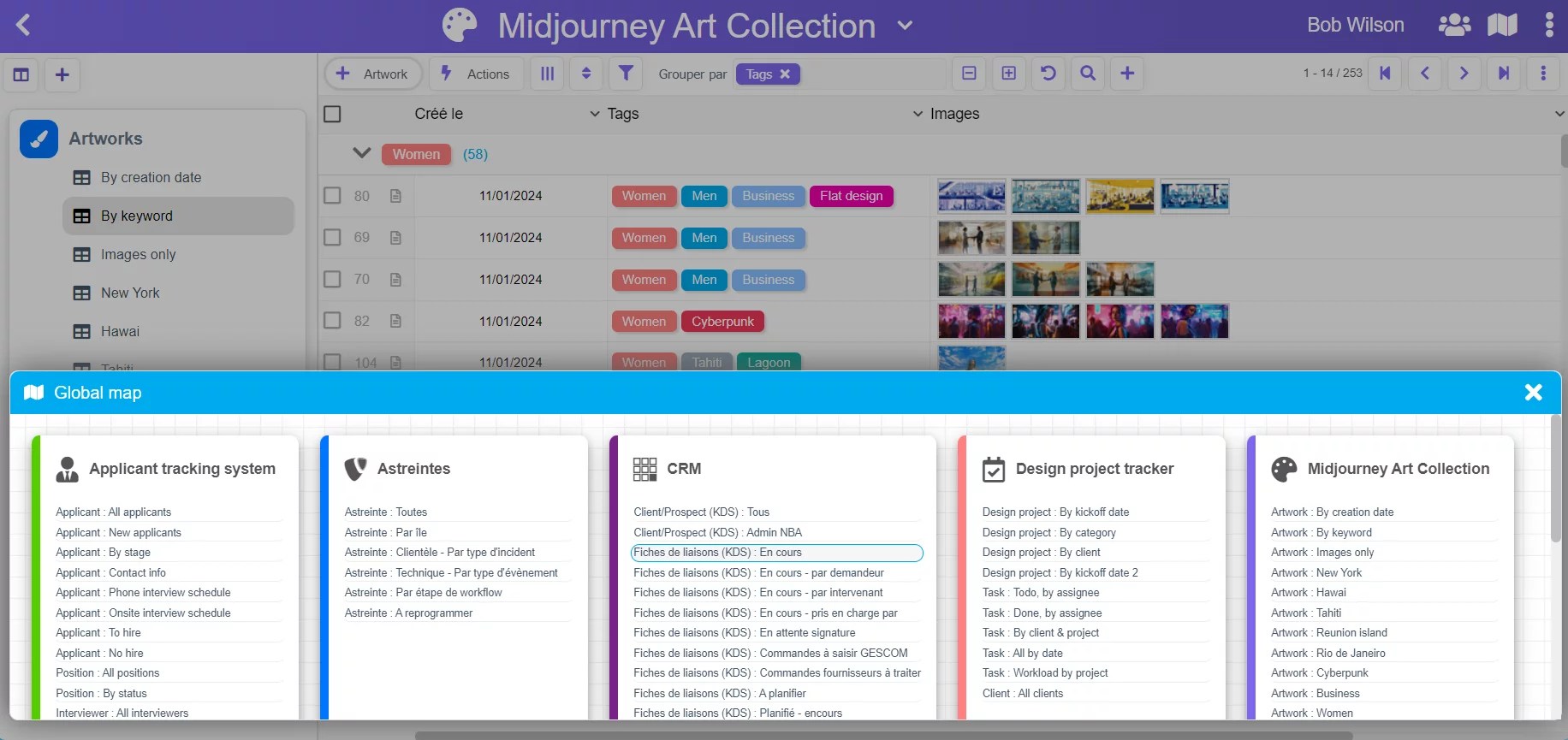Open the Créé le column dropdown arrow

point(595,114)
